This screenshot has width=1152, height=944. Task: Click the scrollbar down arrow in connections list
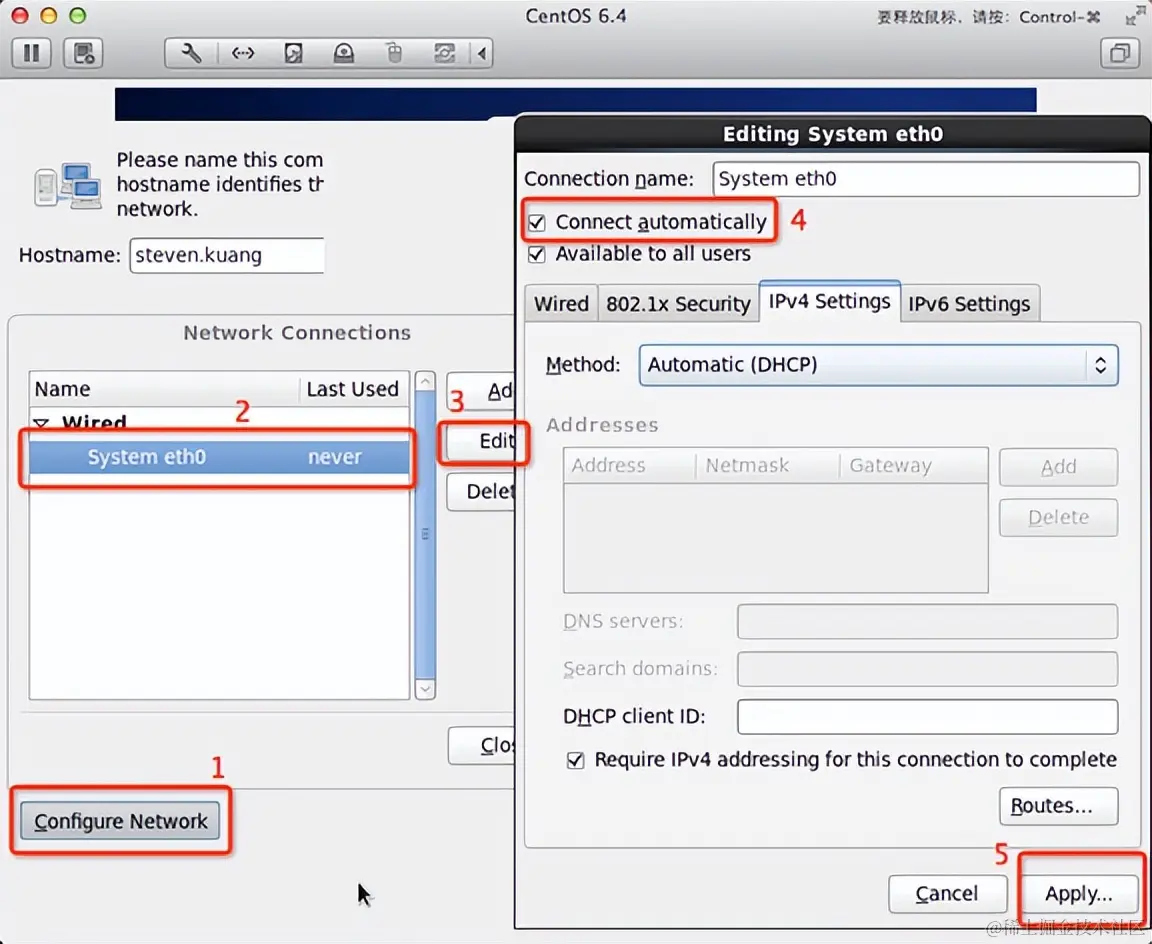425,689
